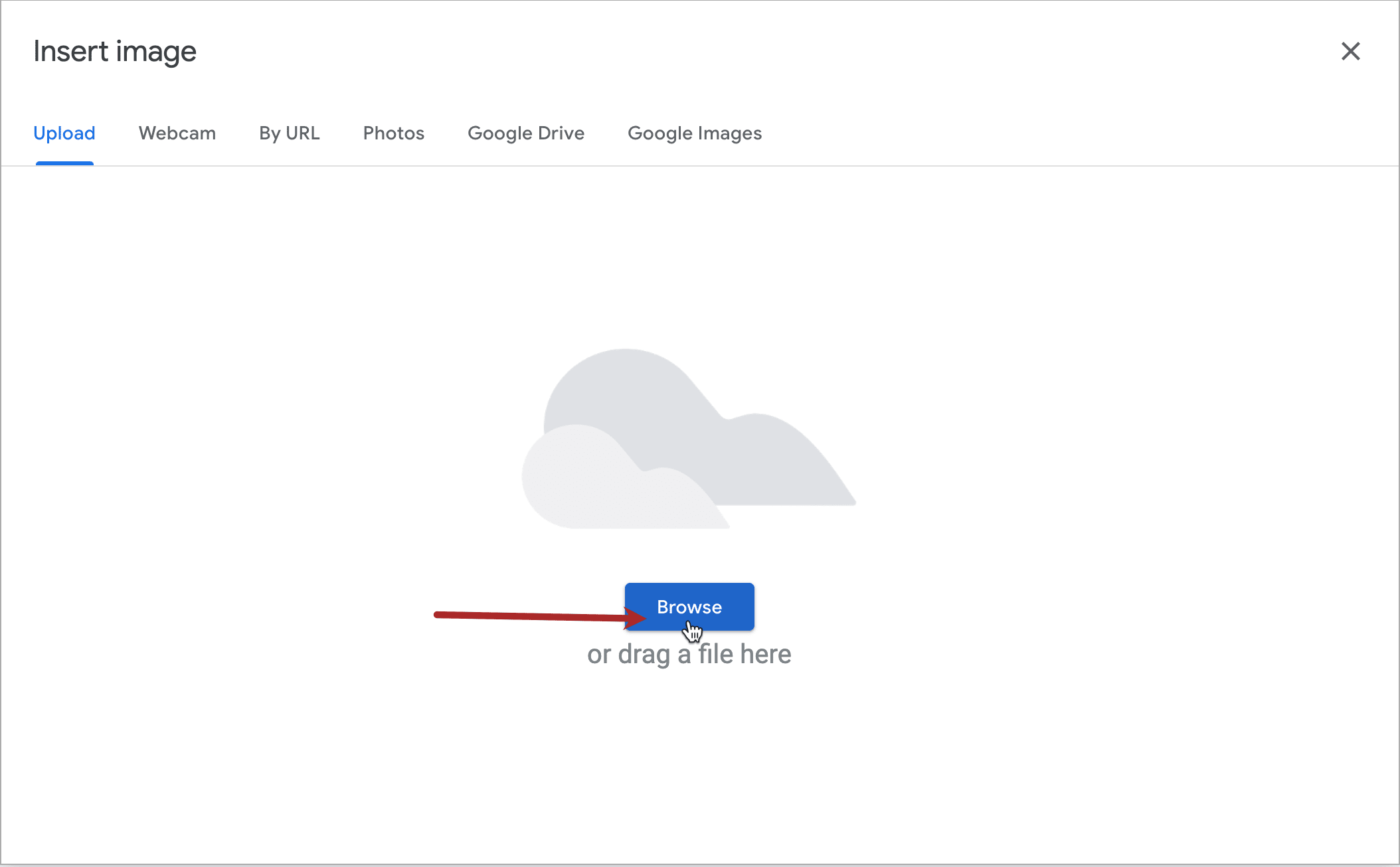Select the Upload tab
Viewport: 1400px width, 867px height.
tap(64, 133)
